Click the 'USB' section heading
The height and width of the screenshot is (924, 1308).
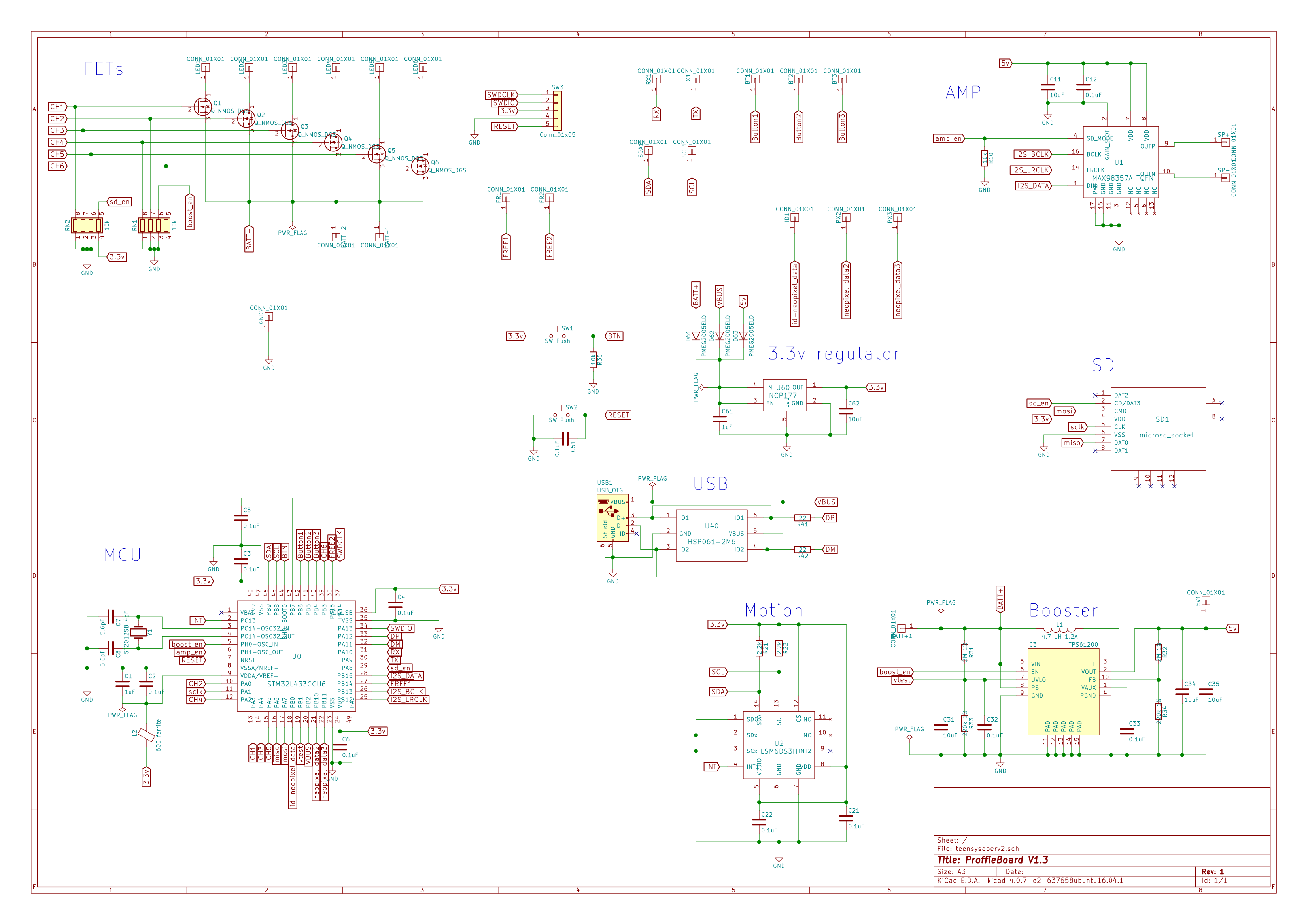point(711,484)
